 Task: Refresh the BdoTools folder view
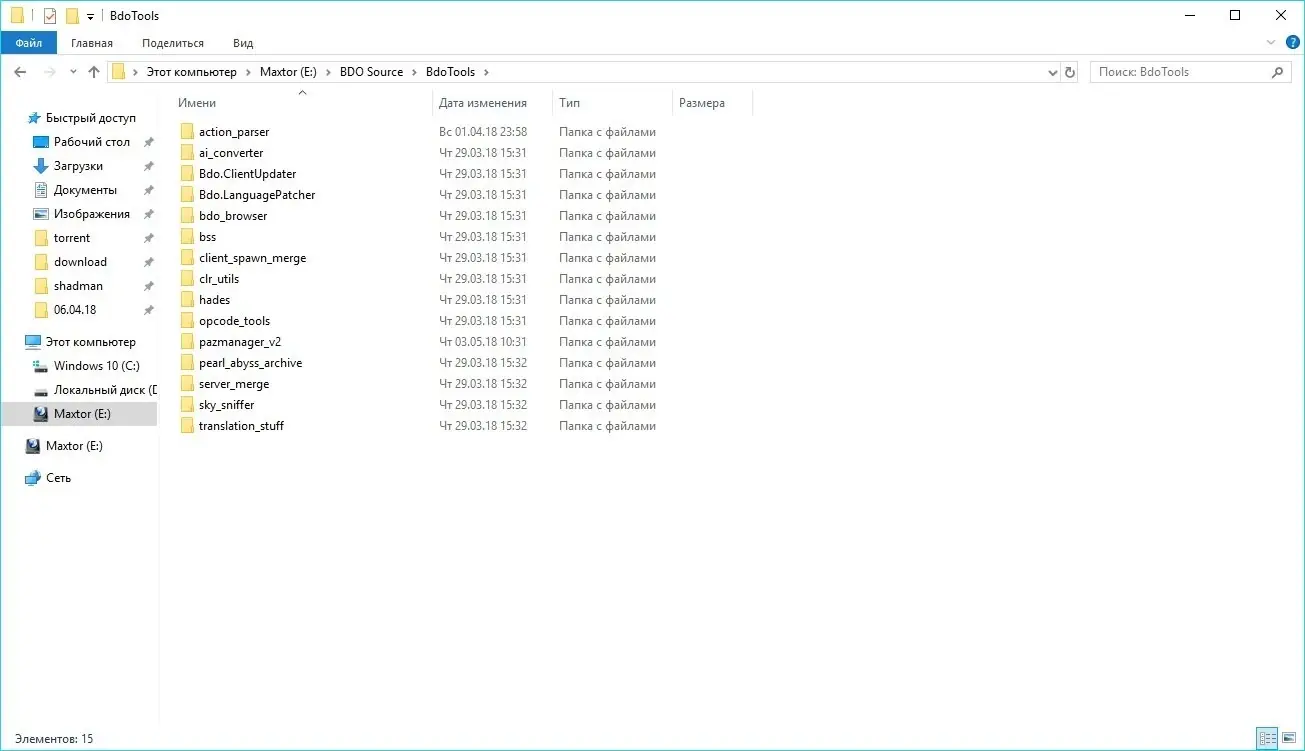1070,72
